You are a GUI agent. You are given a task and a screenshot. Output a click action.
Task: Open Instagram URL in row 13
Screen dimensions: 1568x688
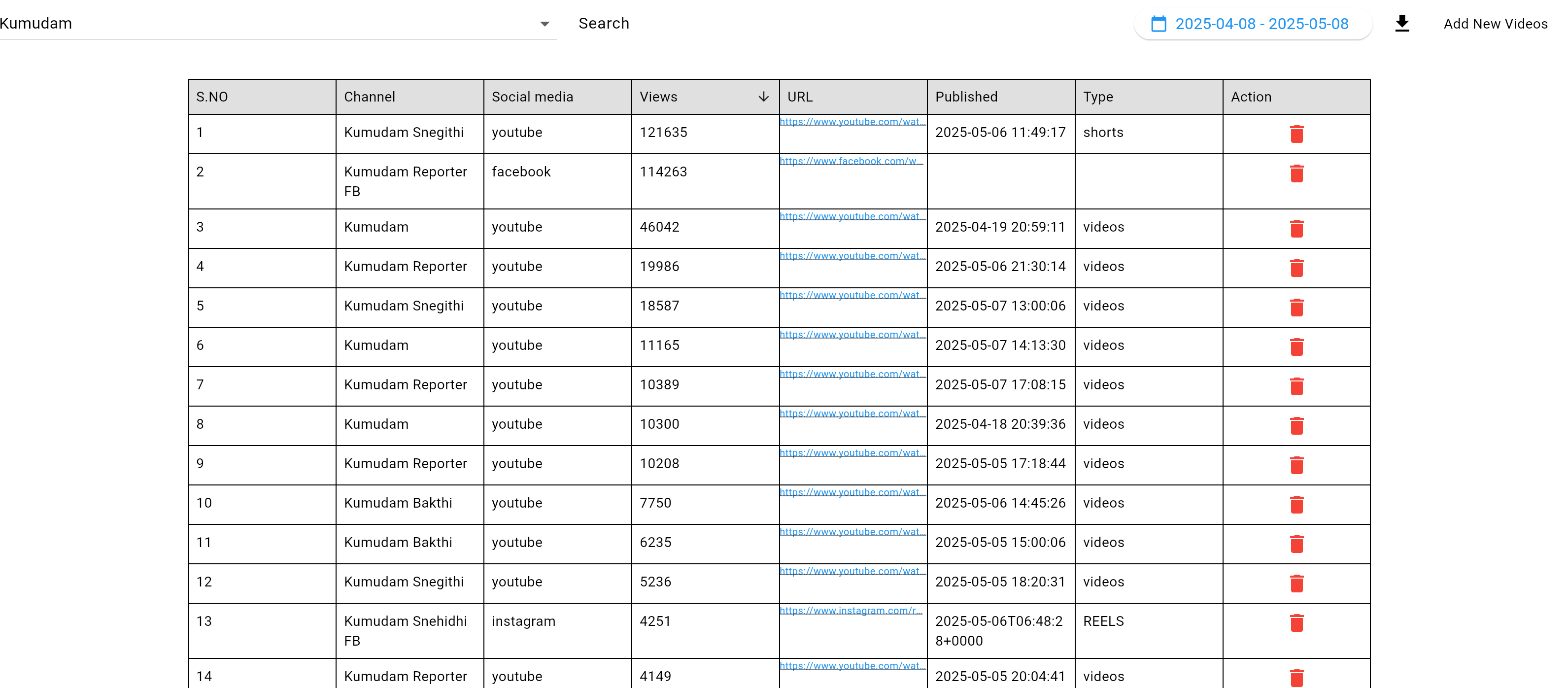(x=851, y=611)
